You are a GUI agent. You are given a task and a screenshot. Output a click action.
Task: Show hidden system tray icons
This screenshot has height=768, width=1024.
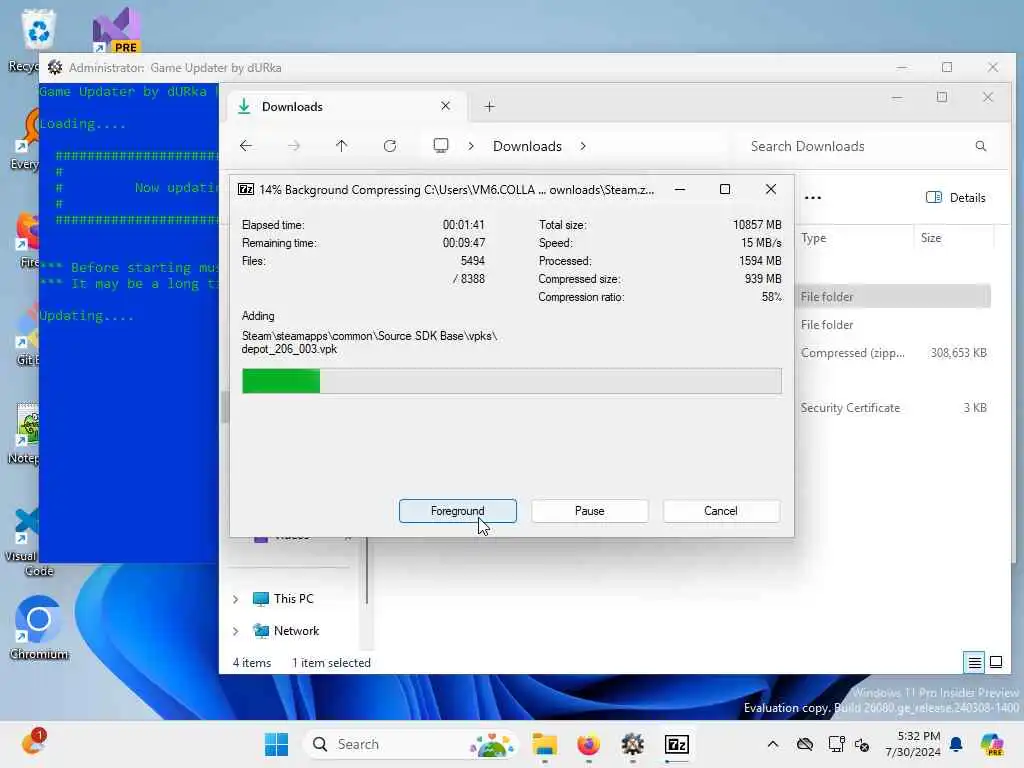click(773, 744)
